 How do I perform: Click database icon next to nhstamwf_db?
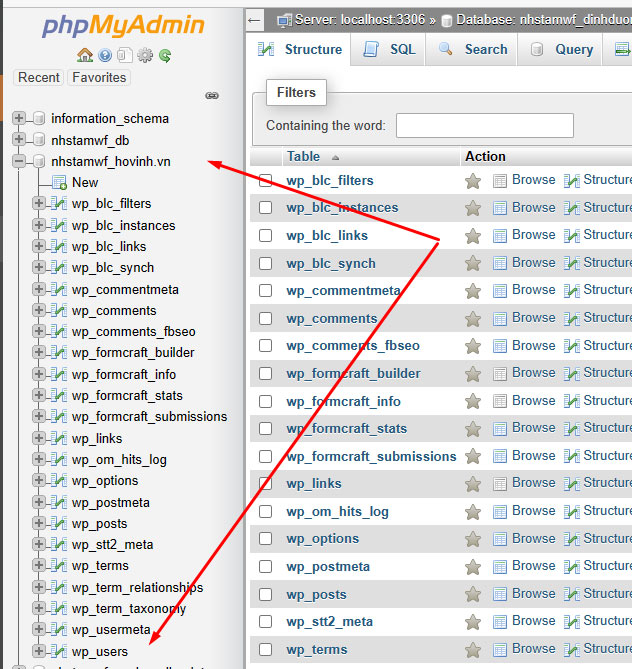click(x=39, y=140)
